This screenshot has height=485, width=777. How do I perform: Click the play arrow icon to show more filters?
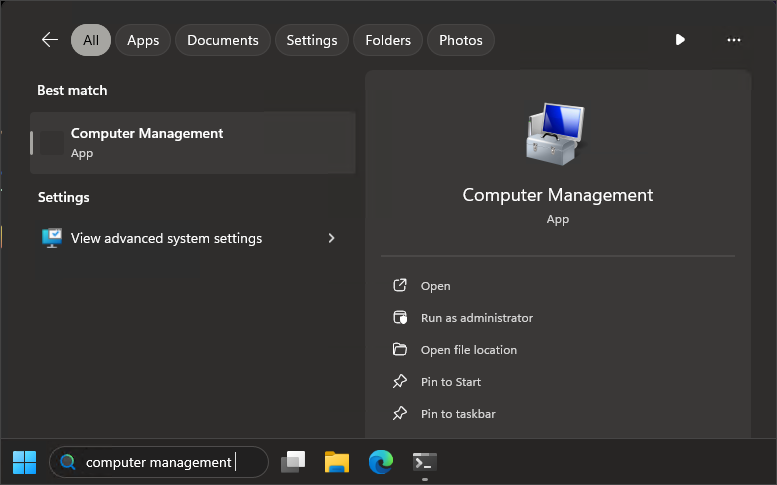tap(680, 40)
